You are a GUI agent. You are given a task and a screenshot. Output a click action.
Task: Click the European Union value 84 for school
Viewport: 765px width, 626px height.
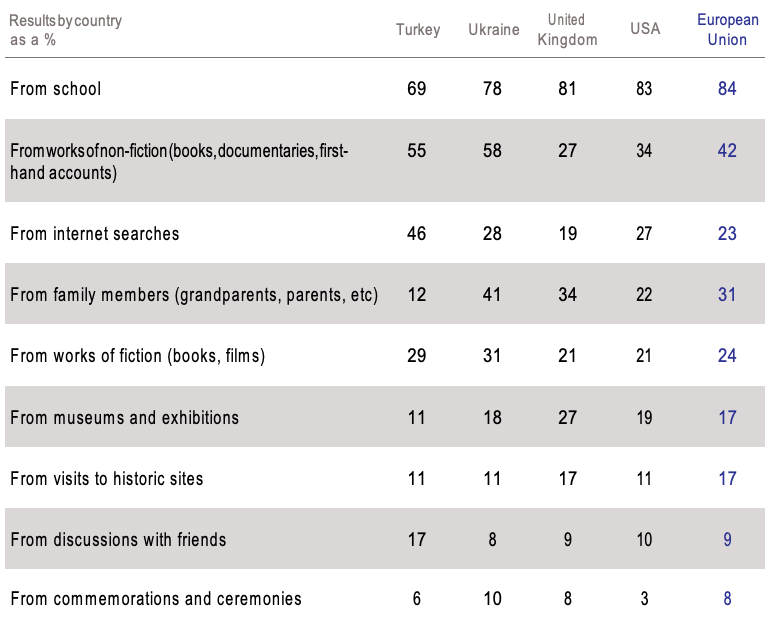(x=727, y=89)
